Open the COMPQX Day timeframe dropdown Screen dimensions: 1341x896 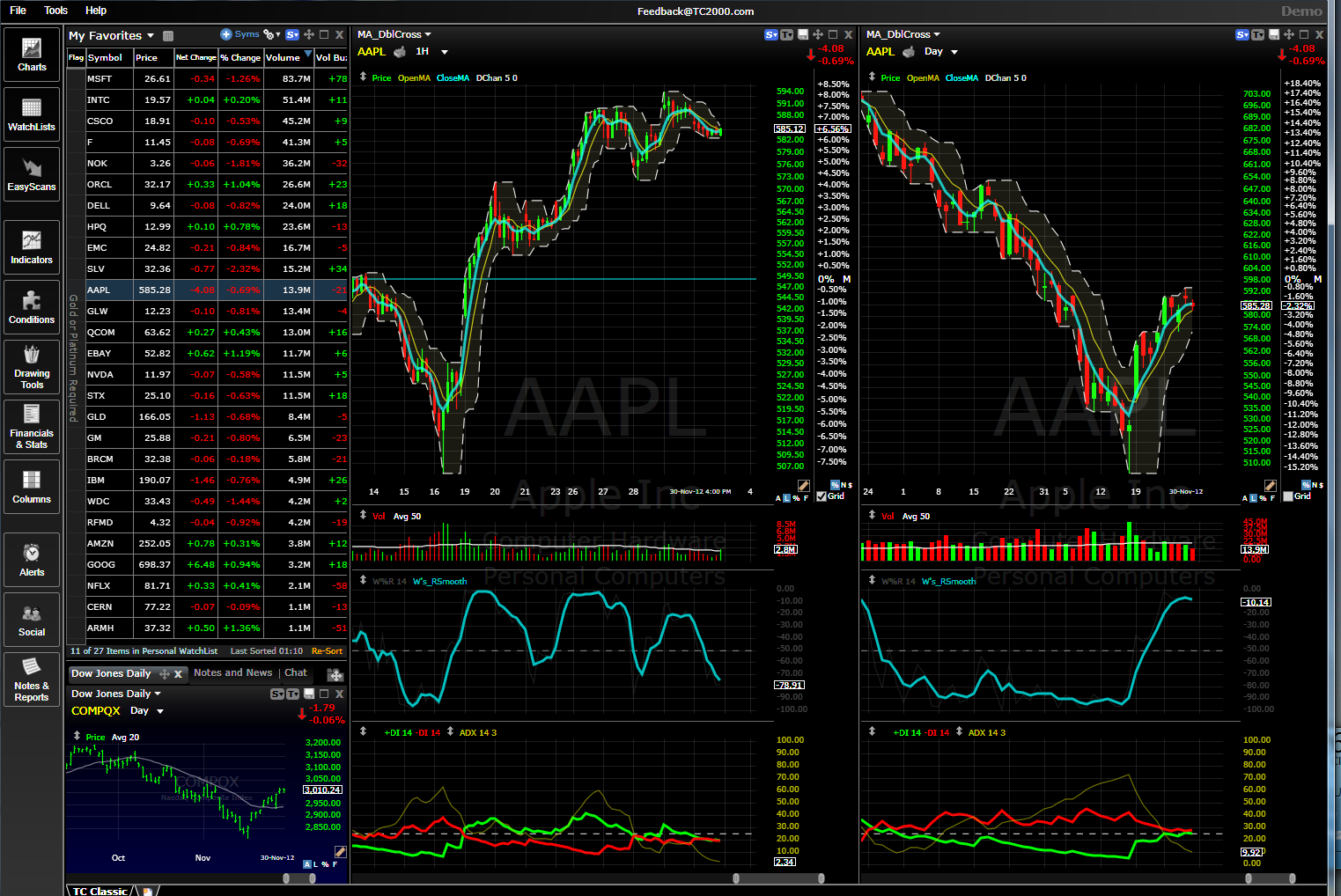coord(160,711)
